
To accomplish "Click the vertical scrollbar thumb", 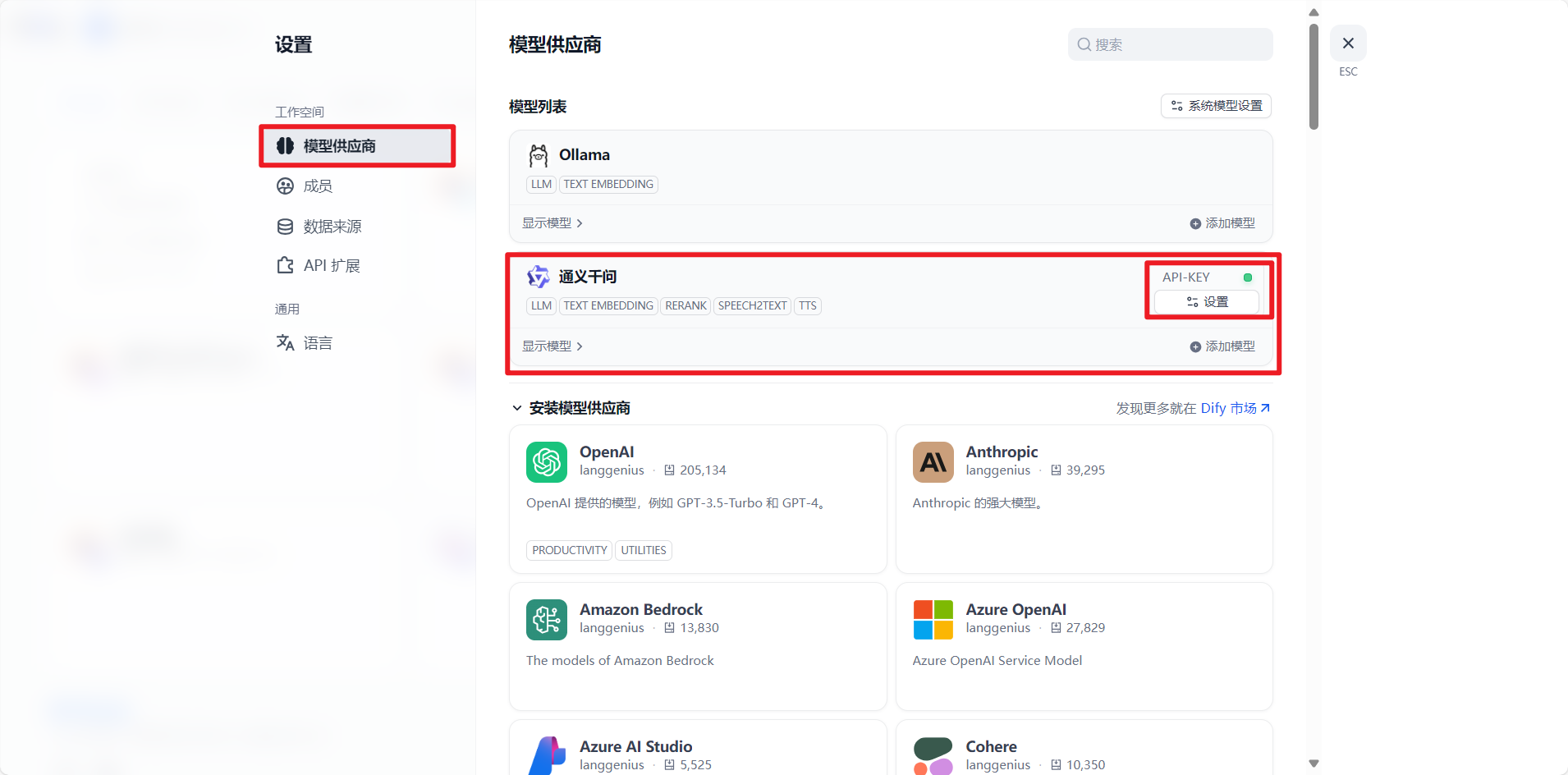I will point(1314,76).
